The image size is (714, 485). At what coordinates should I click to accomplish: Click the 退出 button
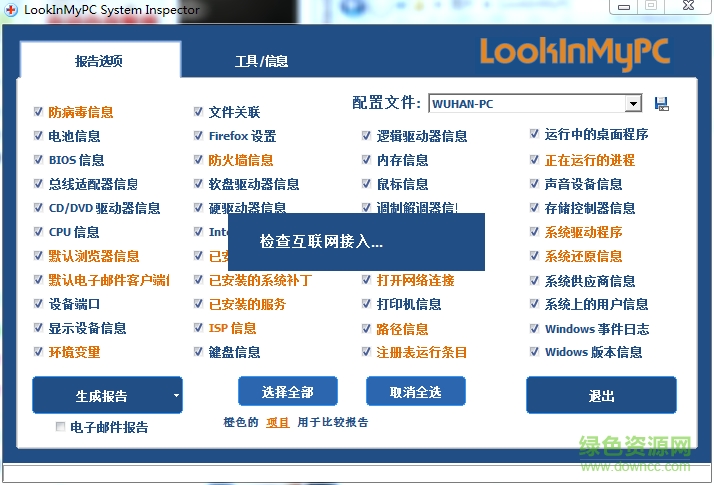pyautogui.click(x=601, y=395)
